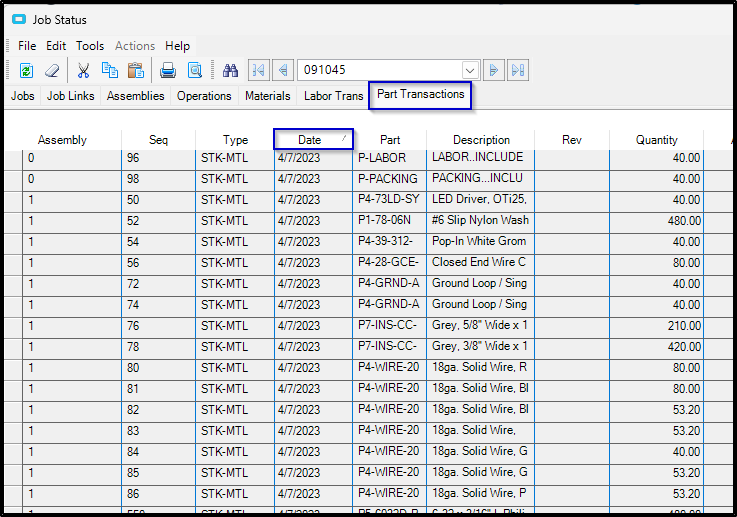
Task: Click the Job Status window icon
Action: coord(19,19)
